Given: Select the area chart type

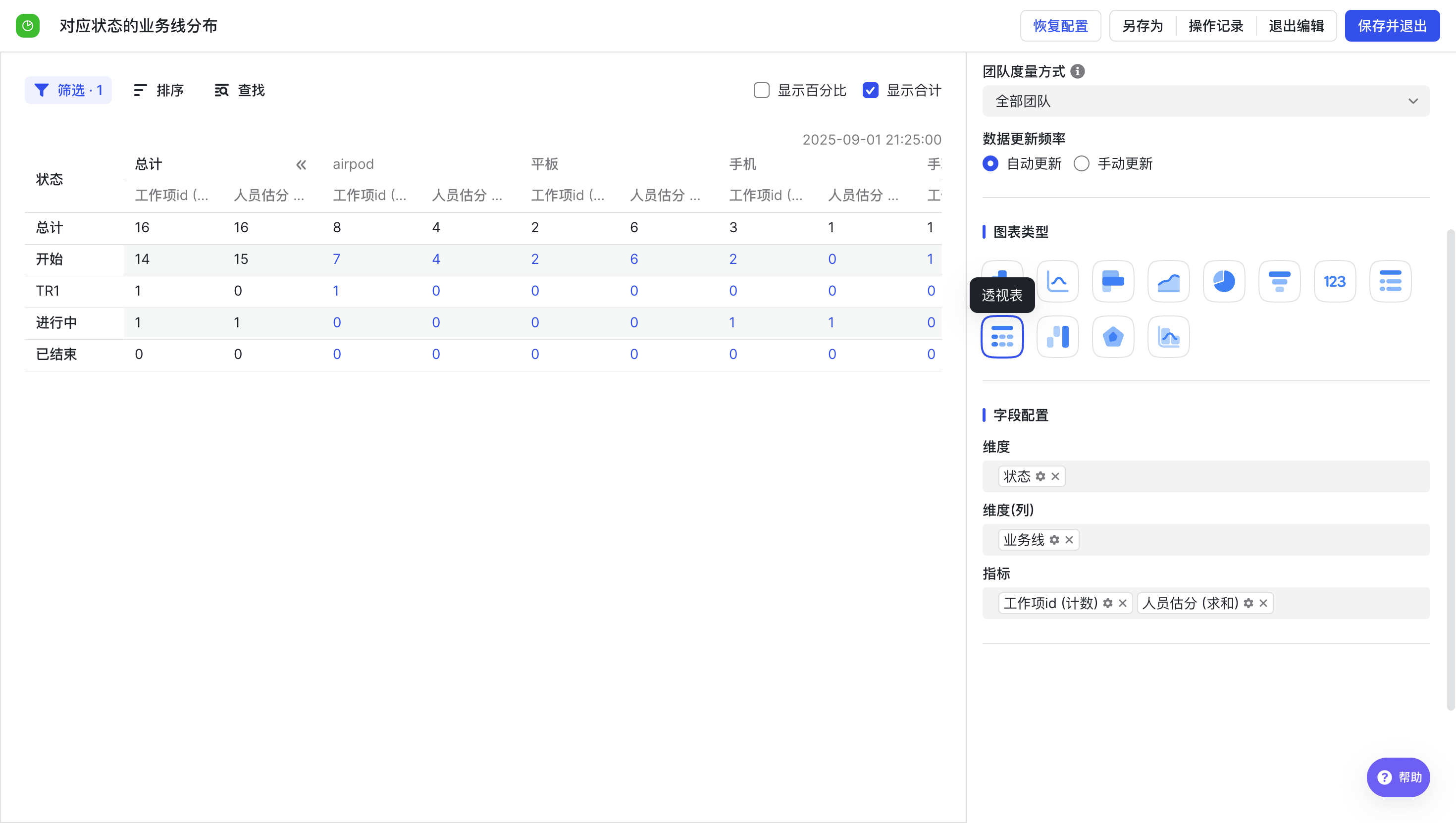Looking at the screenshot, I should (1168, 281).
